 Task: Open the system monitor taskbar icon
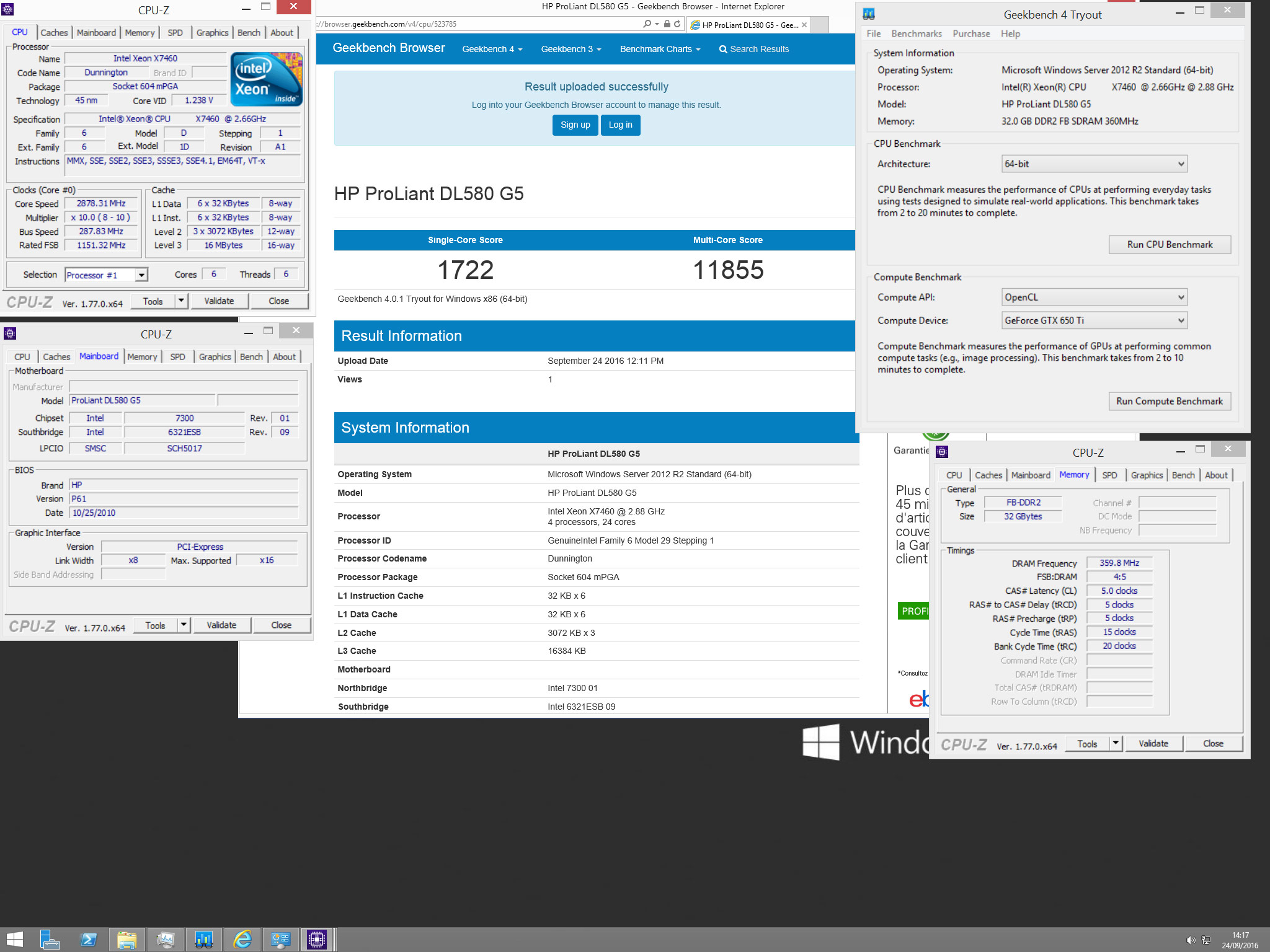point(166,940)
